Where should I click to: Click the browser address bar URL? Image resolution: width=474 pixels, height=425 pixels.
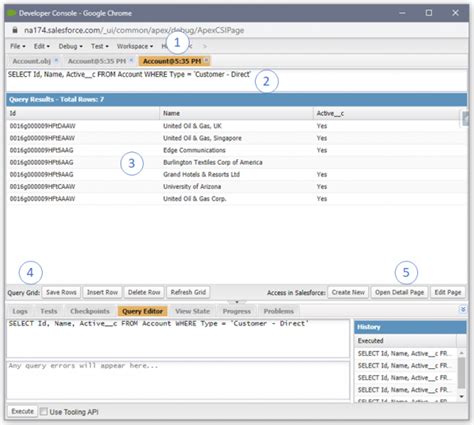point(134,30)
